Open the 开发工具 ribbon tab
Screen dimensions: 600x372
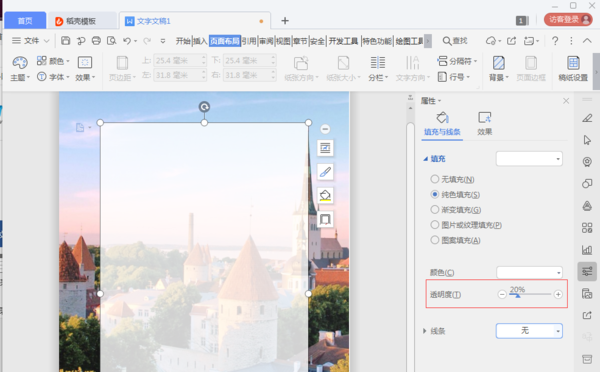343,41
